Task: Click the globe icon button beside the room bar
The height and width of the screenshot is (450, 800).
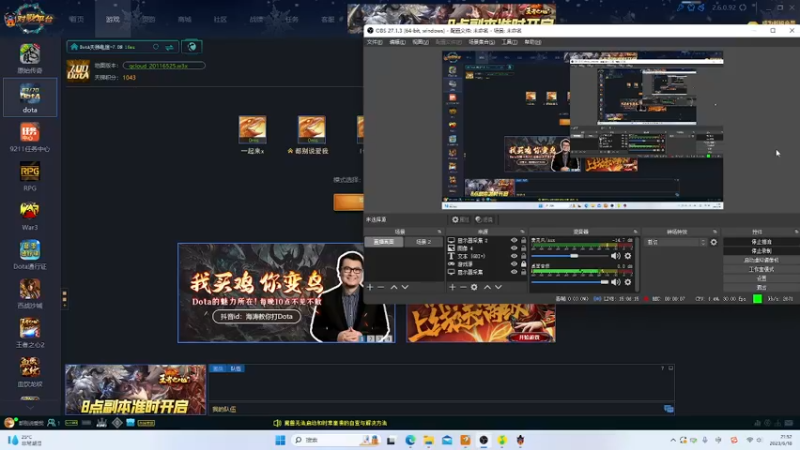Action: coord(192,47)
